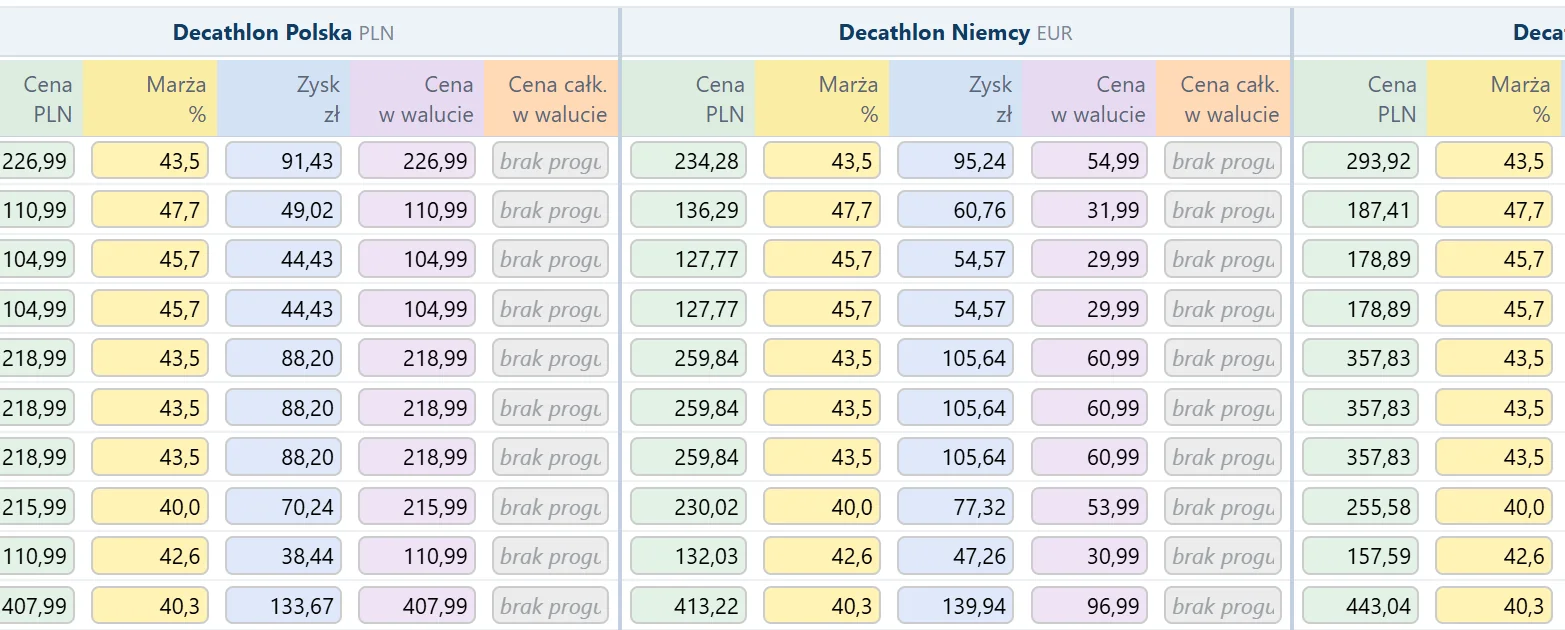Select the 53,99 currency price field
The width and height of the screenshot is (1565, 630).
coord(1089,507)
